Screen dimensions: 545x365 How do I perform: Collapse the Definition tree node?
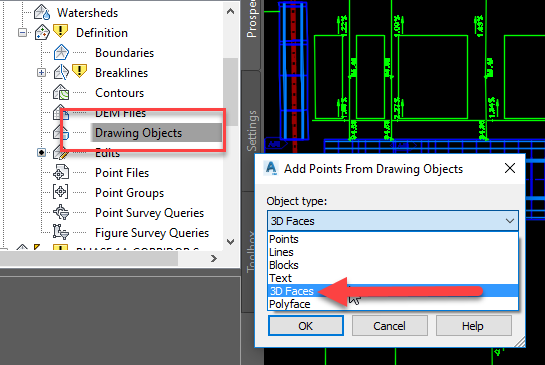click(23, 33)
